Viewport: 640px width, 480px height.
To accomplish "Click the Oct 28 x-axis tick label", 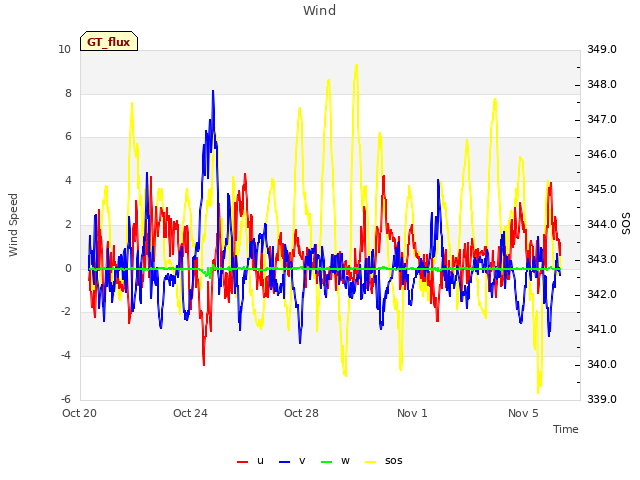I will point(301,413).
